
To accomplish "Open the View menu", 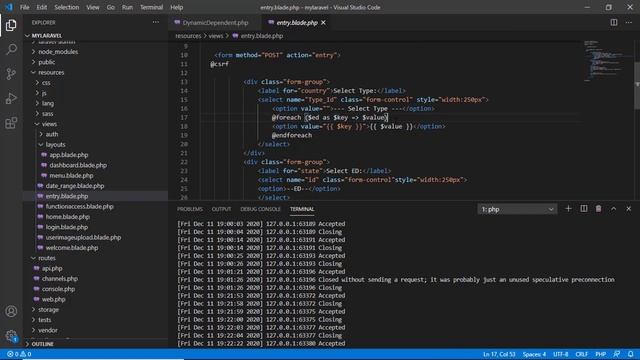I will 93,7.
